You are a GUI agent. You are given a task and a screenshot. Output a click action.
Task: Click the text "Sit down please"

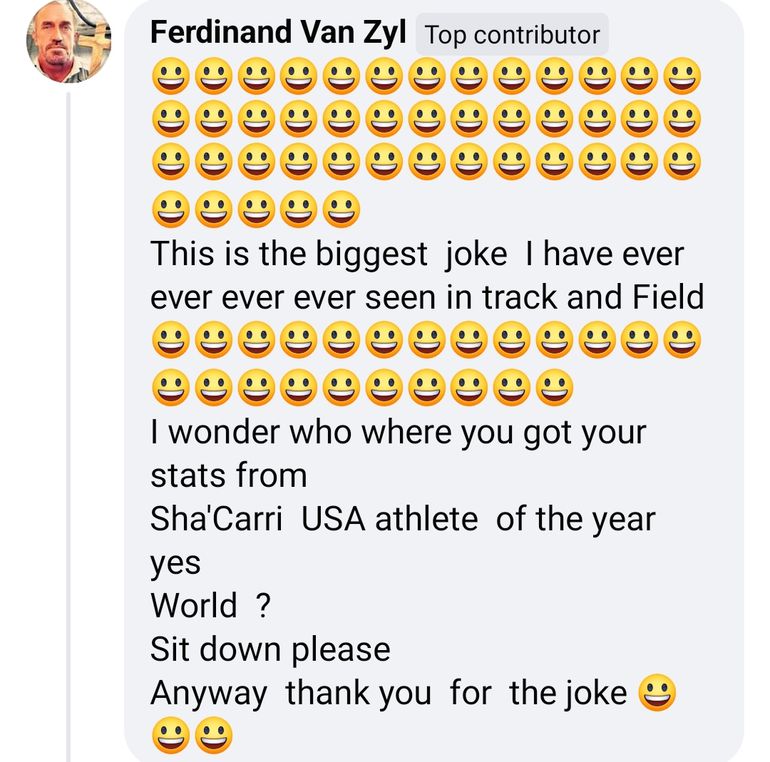[270, 649]
